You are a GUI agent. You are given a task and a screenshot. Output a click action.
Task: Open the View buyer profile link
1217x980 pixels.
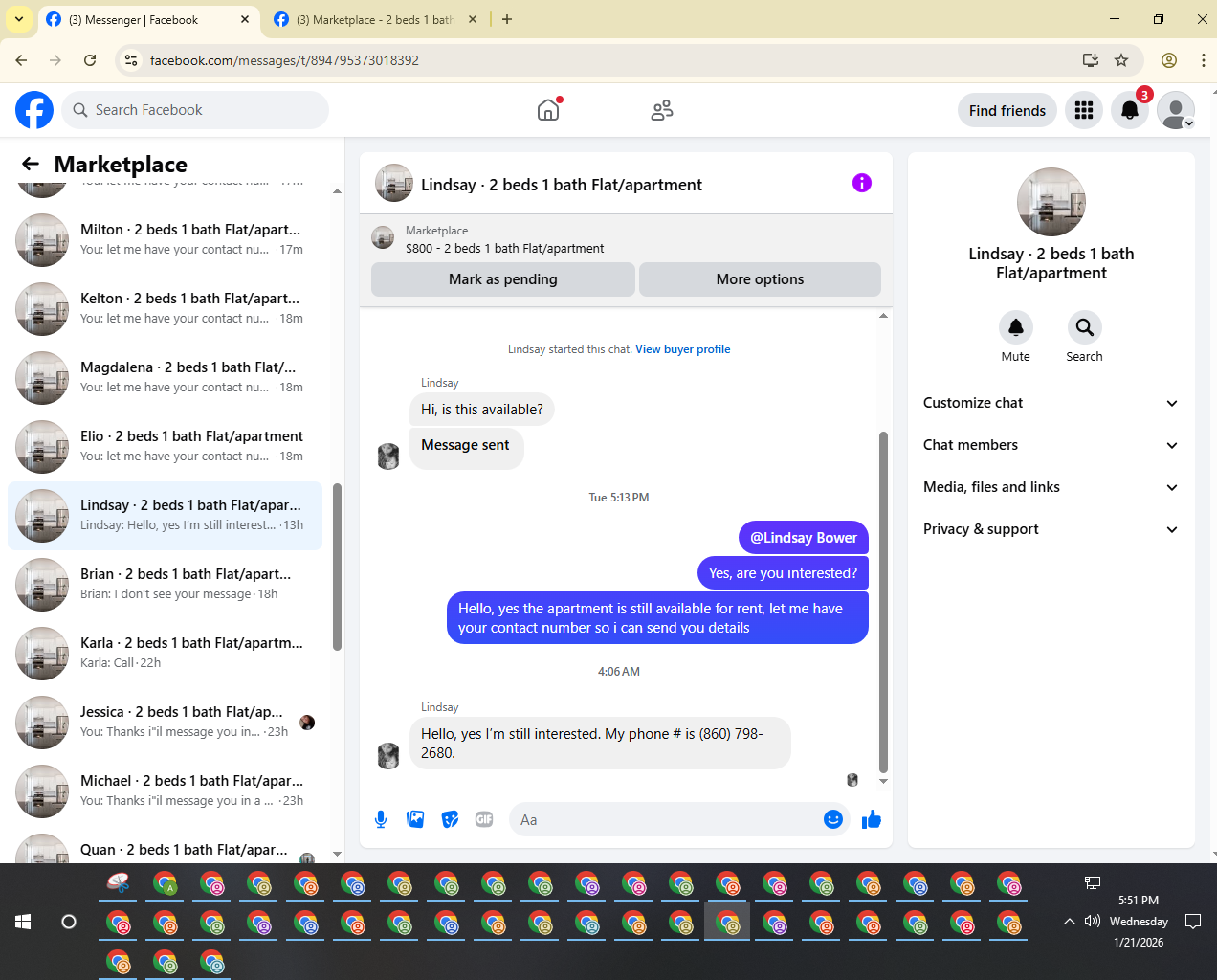(682, 349)
